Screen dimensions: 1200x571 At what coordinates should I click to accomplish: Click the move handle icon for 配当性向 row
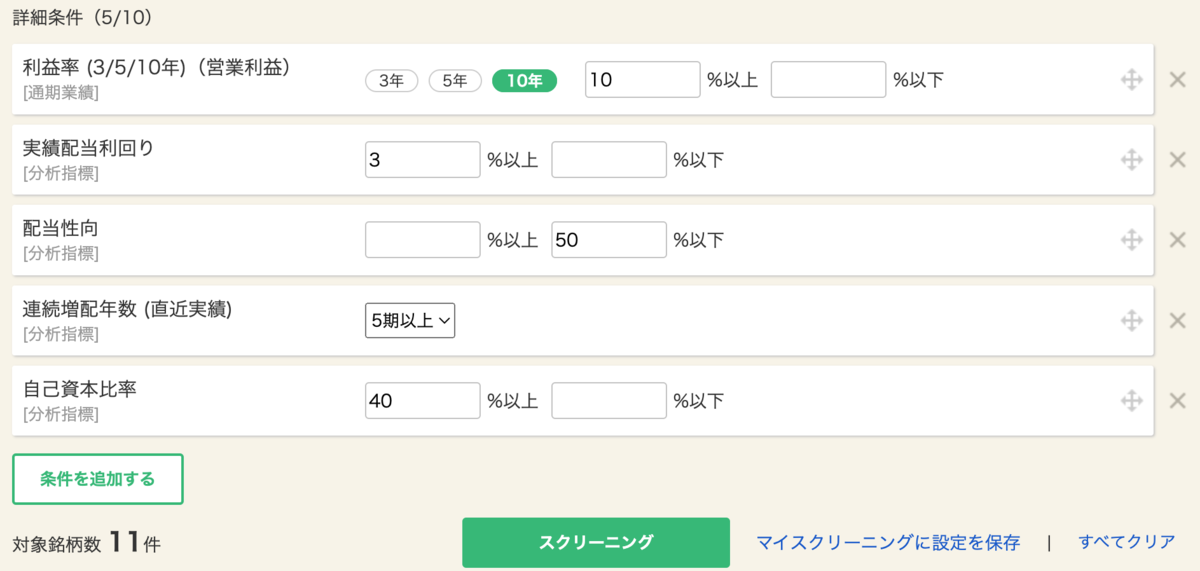(x=1131, y=240)
